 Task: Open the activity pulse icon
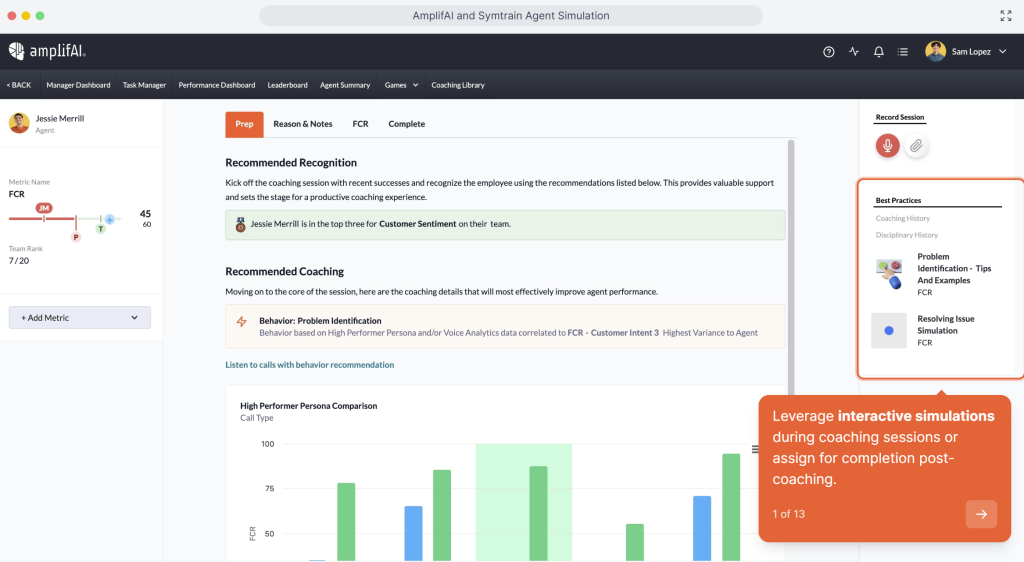[x=854, y=52]
